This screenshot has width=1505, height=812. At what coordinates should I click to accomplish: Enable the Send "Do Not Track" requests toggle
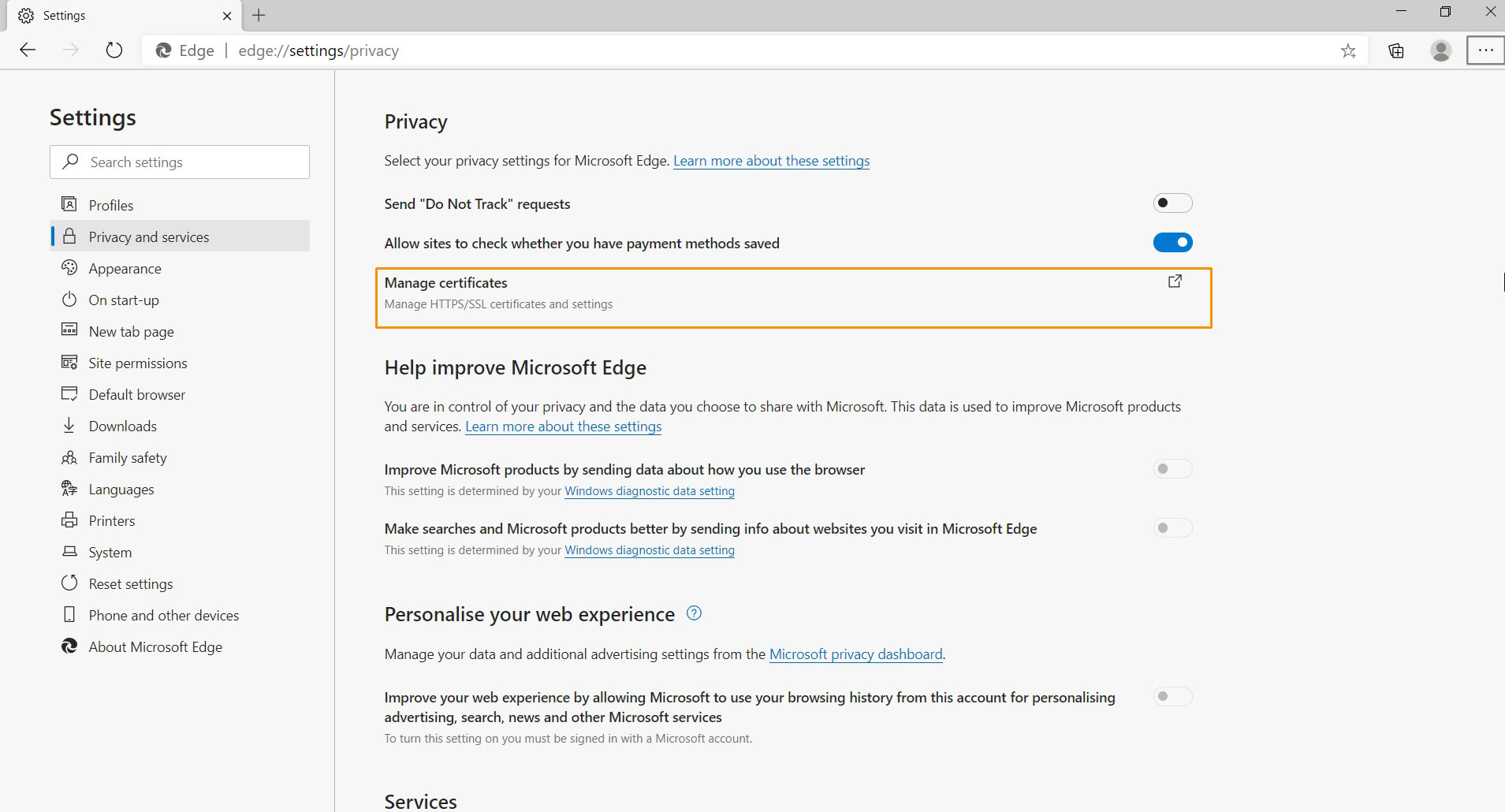[1172, 203]
